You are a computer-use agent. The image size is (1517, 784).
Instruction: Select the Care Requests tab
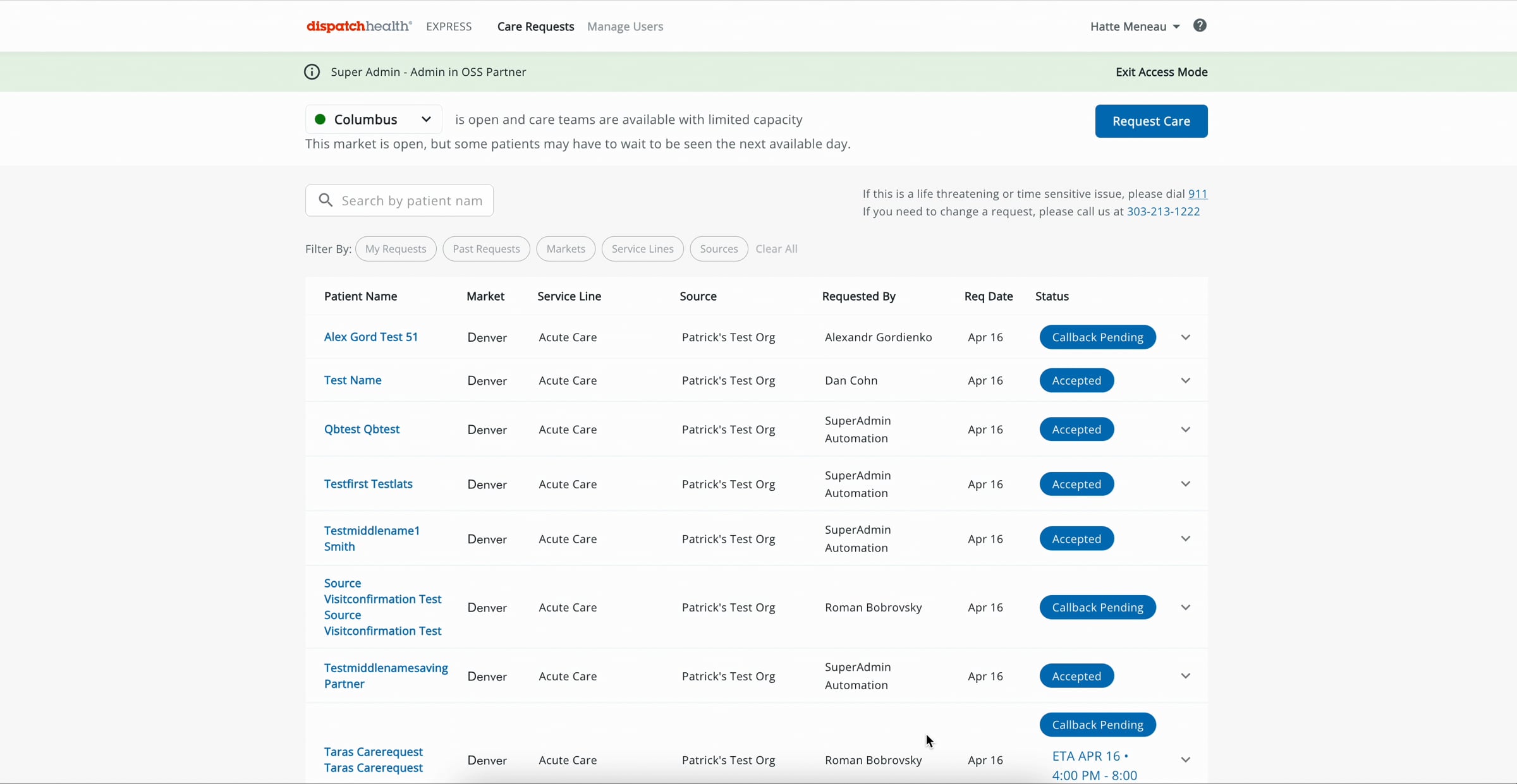click(535, 27)
